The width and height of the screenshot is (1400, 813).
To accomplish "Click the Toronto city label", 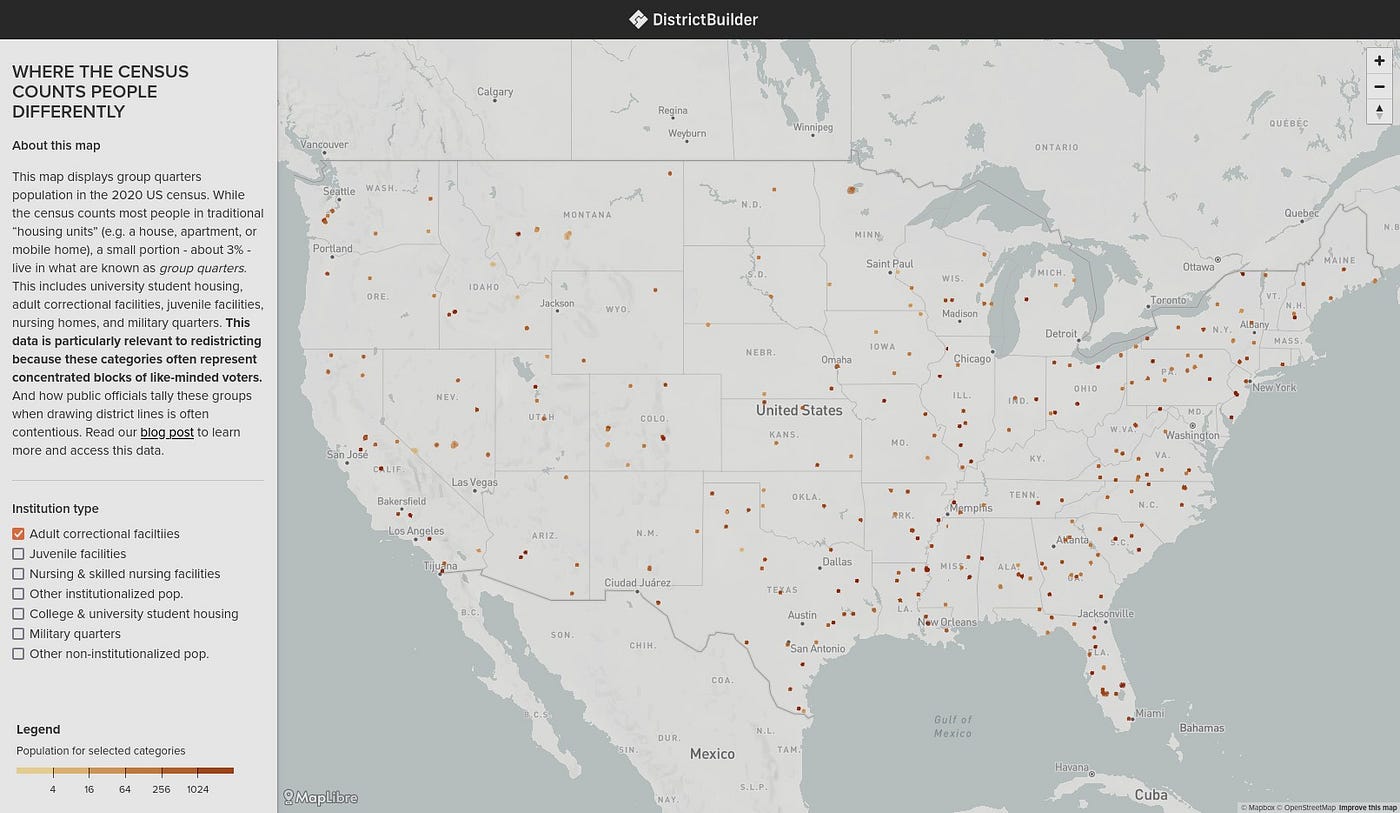I will pos(1168,300).
